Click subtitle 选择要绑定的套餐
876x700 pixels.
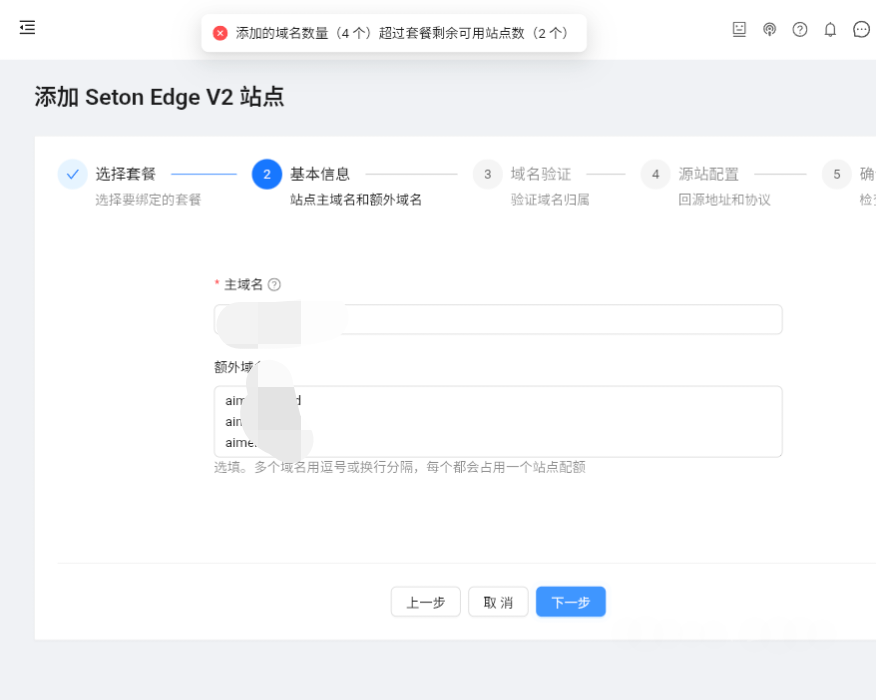point(148,200)
